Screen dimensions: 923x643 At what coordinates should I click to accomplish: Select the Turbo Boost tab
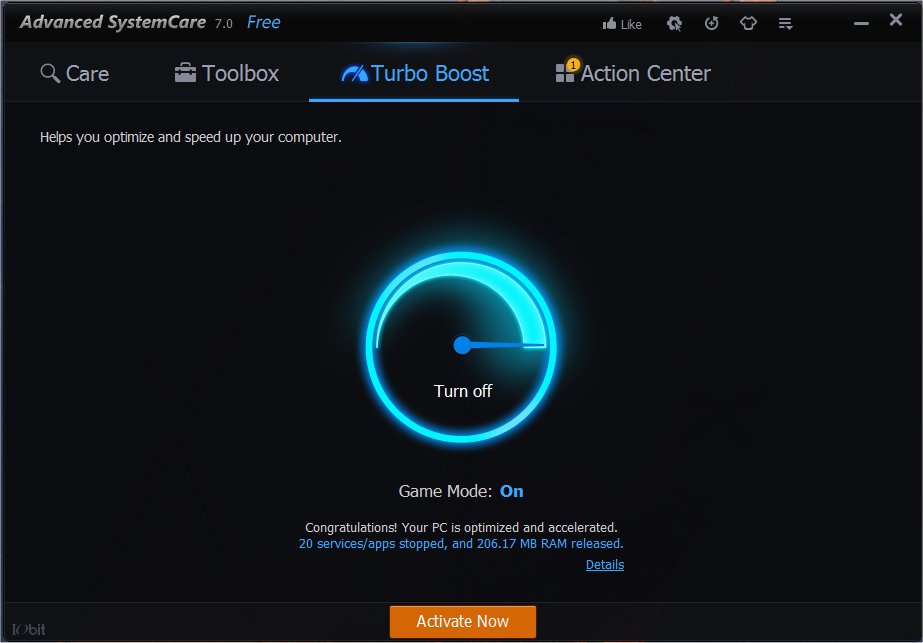click(414, 74)
